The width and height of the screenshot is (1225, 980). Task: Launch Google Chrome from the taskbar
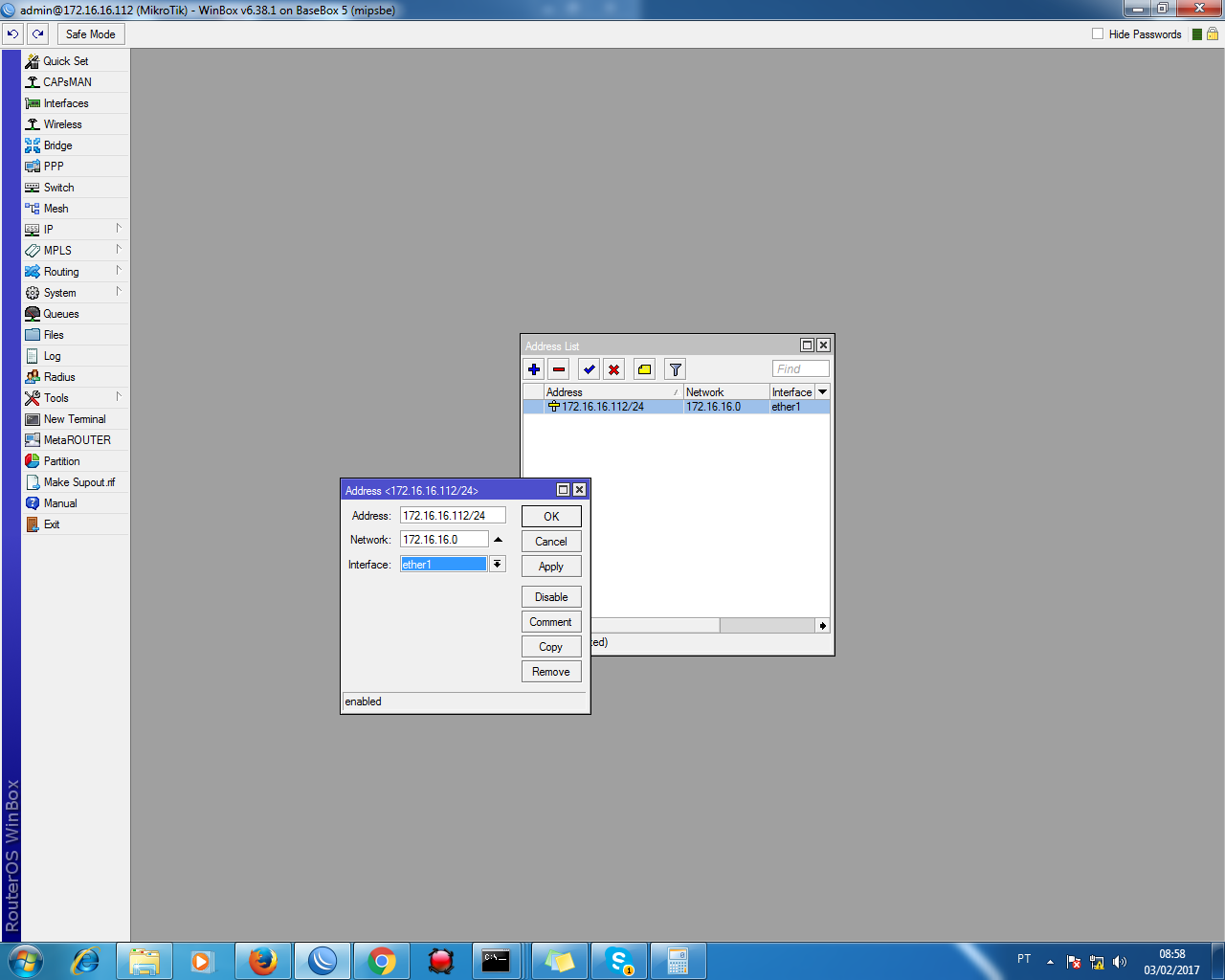[382, 961]
